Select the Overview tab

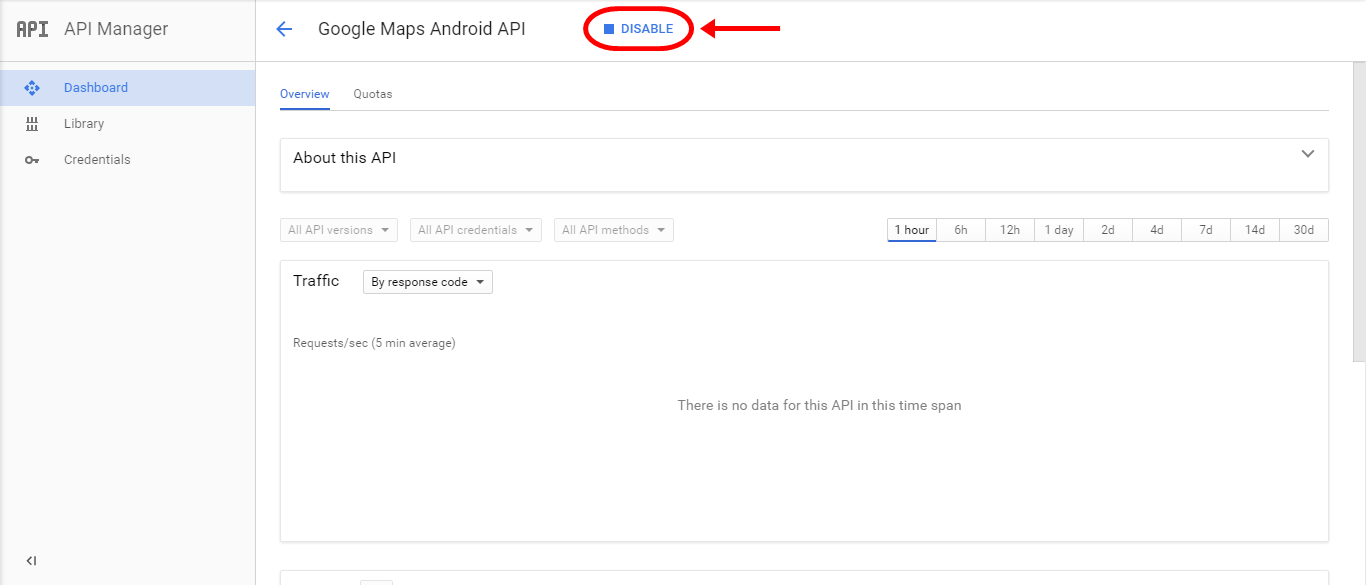pyautogui.click(x=304, y=94)
